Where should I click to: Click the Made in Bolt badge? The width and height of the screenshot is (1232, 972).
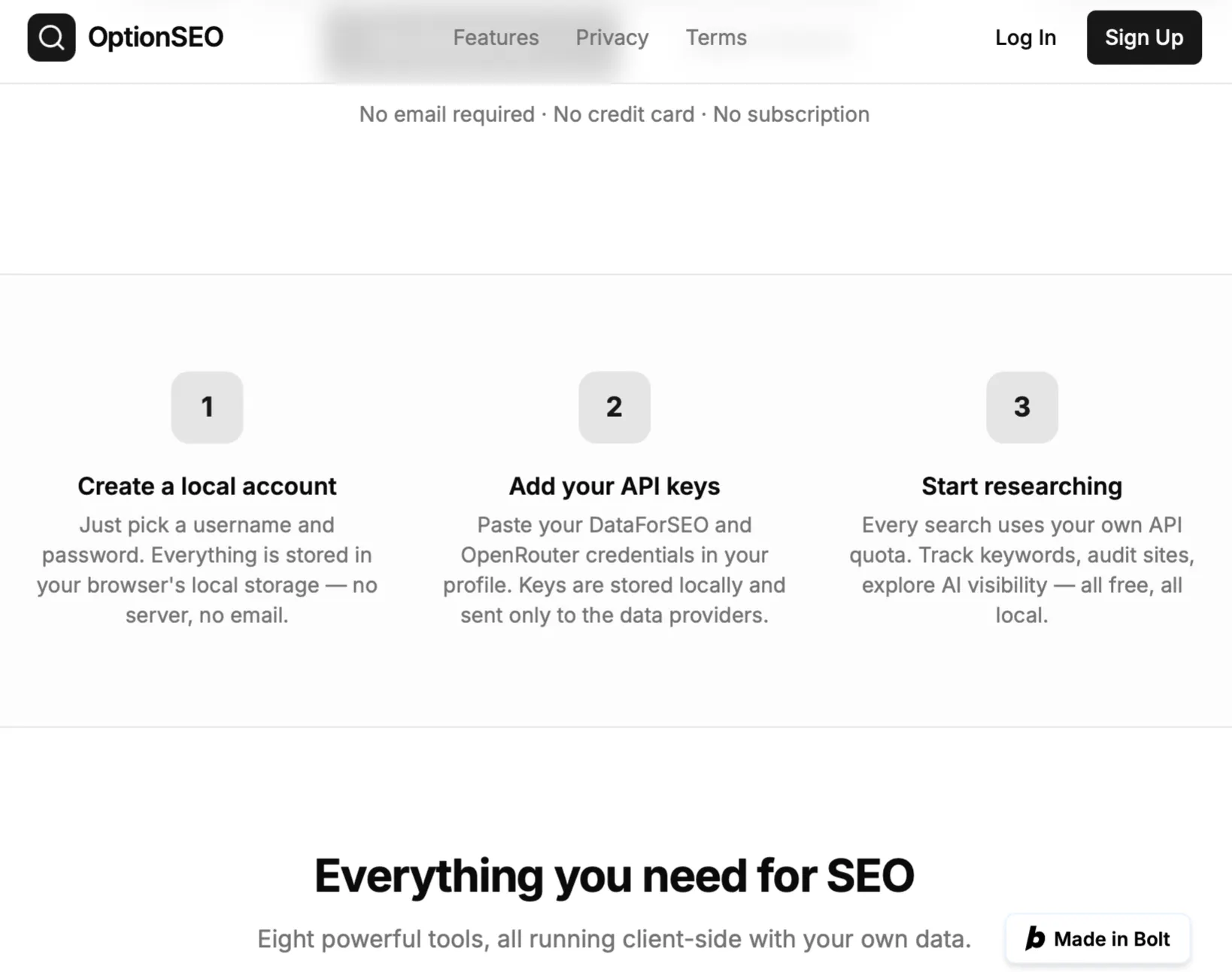[x=1097, y=939]
